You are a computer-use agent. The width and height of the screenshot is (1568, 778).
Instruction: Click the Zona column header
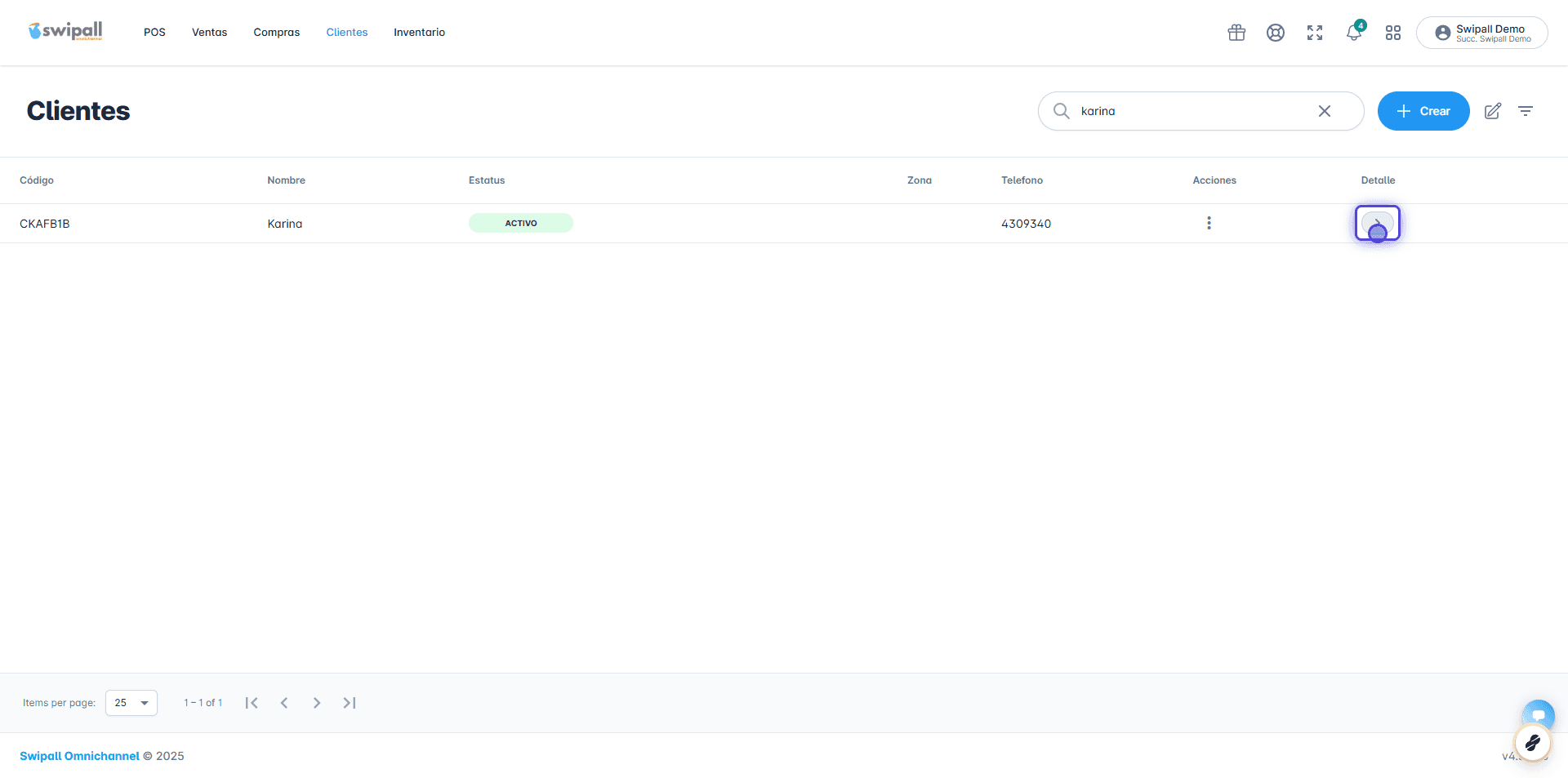(x=920, y=180)
